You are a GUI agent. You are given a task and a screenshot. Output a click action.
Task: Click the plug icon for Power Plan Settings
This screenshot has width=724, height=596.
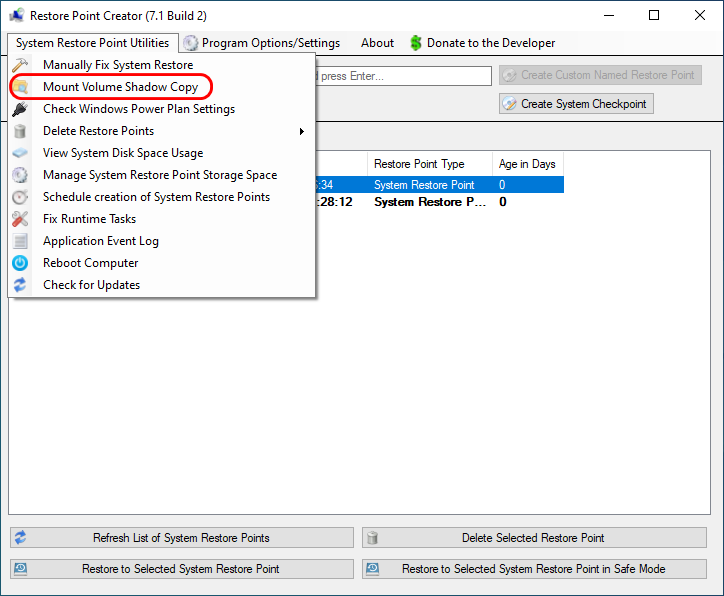tap(20, 109)
